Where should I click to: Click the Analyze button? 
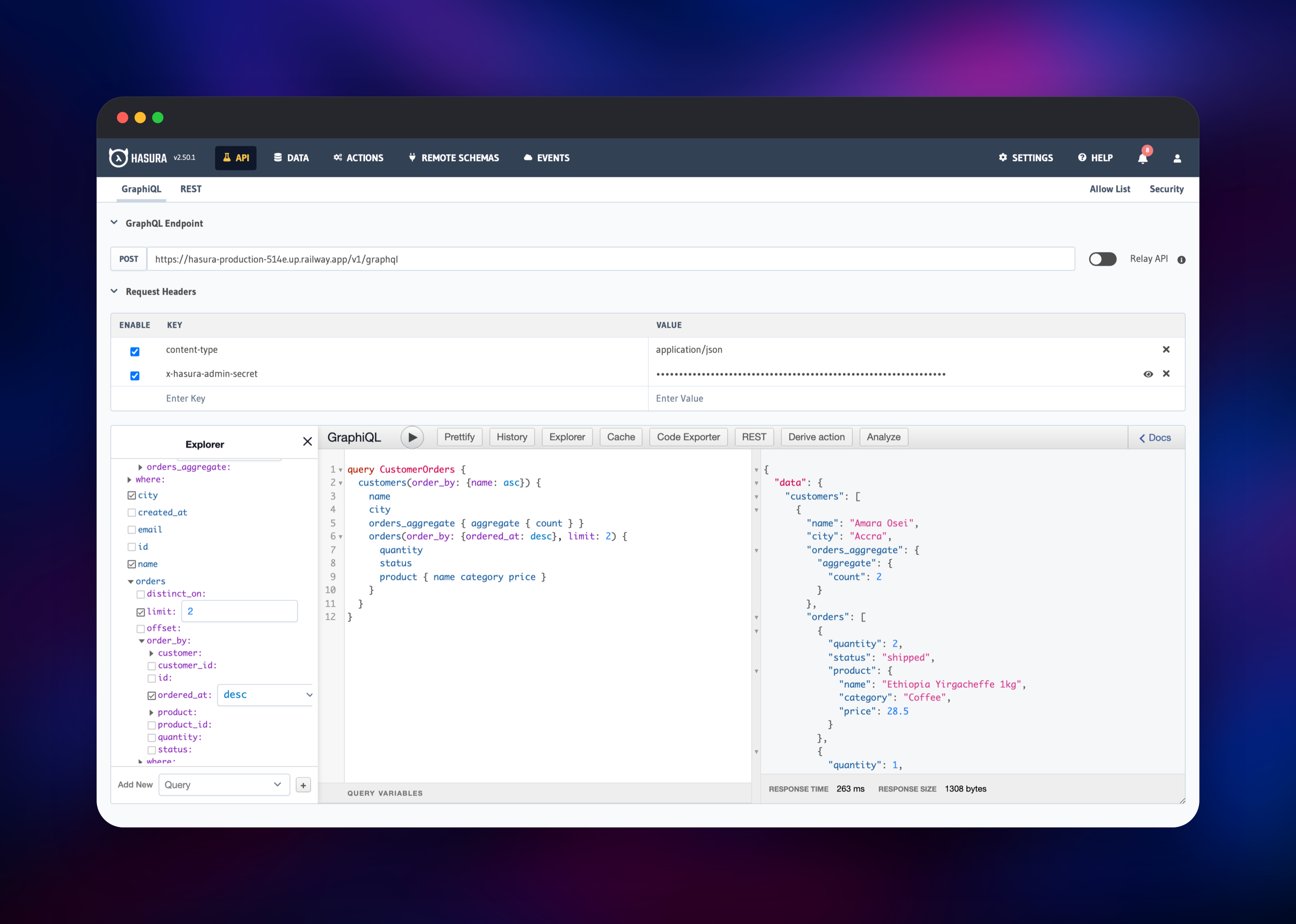click(x=884, y=438)
